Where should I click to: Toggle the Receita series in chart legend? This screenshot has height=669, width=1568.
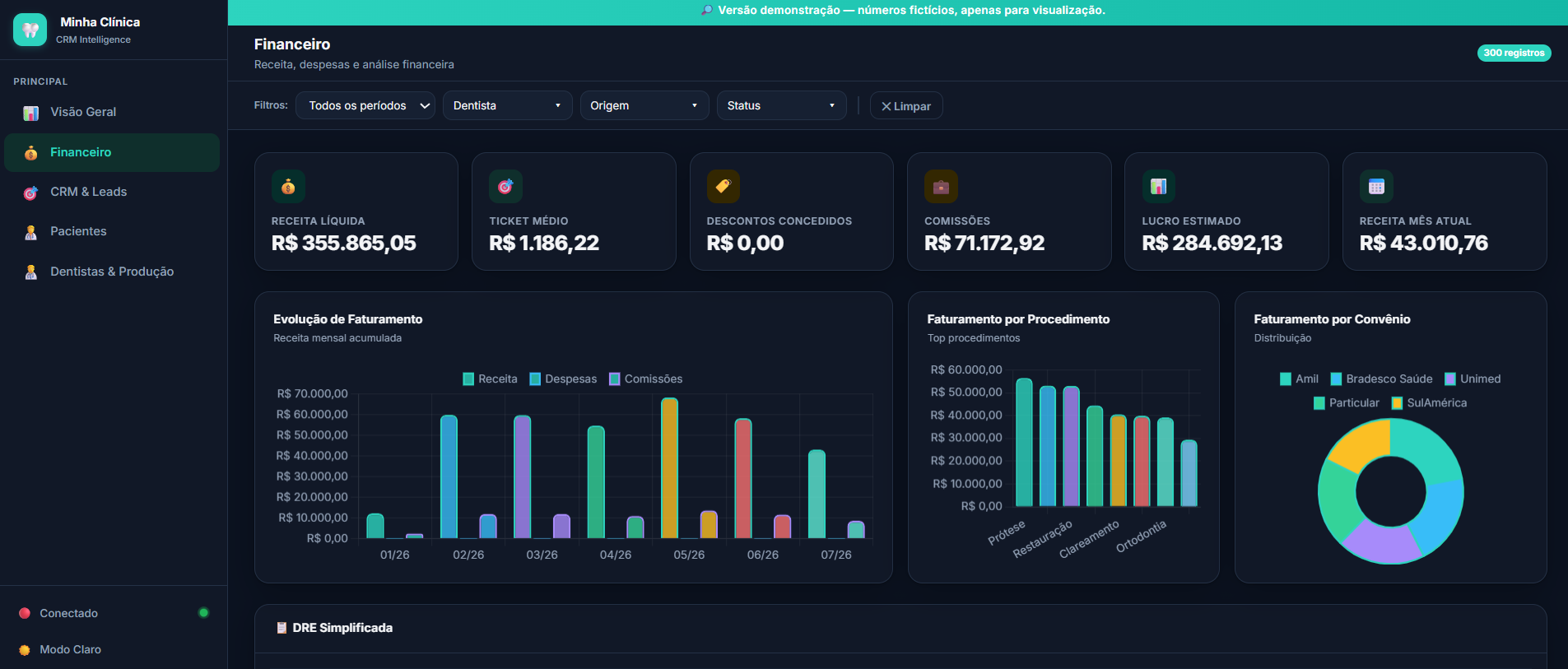click(x=491, y=379)
